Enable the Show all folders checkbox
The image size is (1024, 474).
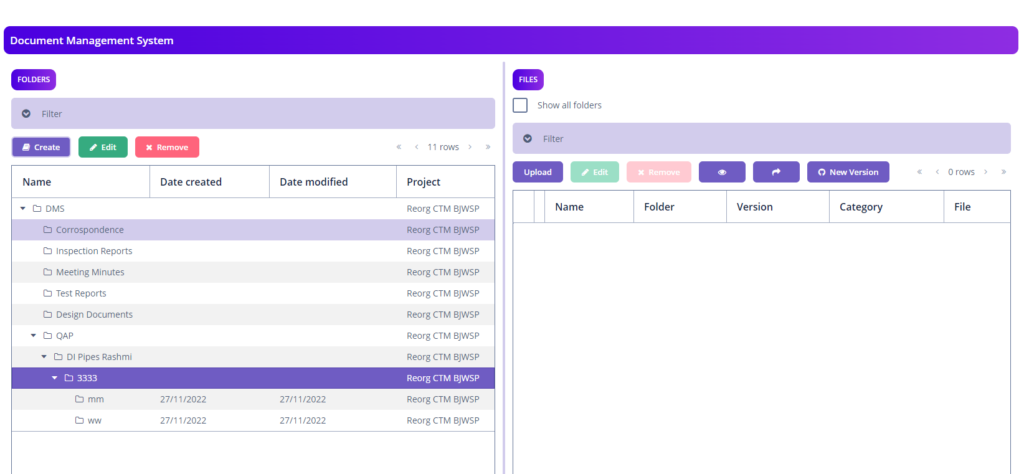click(x=520, y=105)
